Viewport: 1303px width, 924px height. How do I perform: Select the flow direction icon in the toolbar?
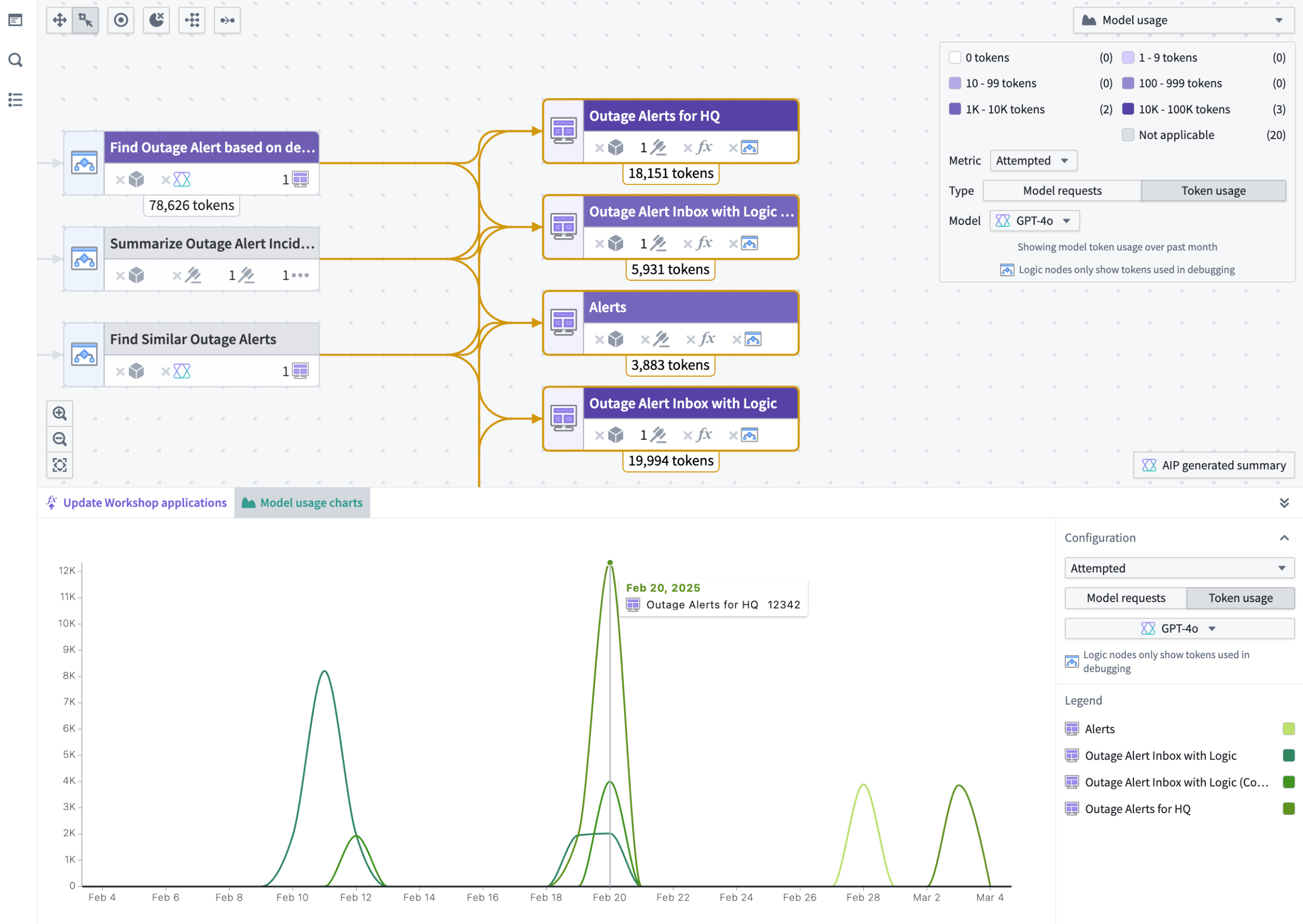pyautogui.click(x=227, y=20)
